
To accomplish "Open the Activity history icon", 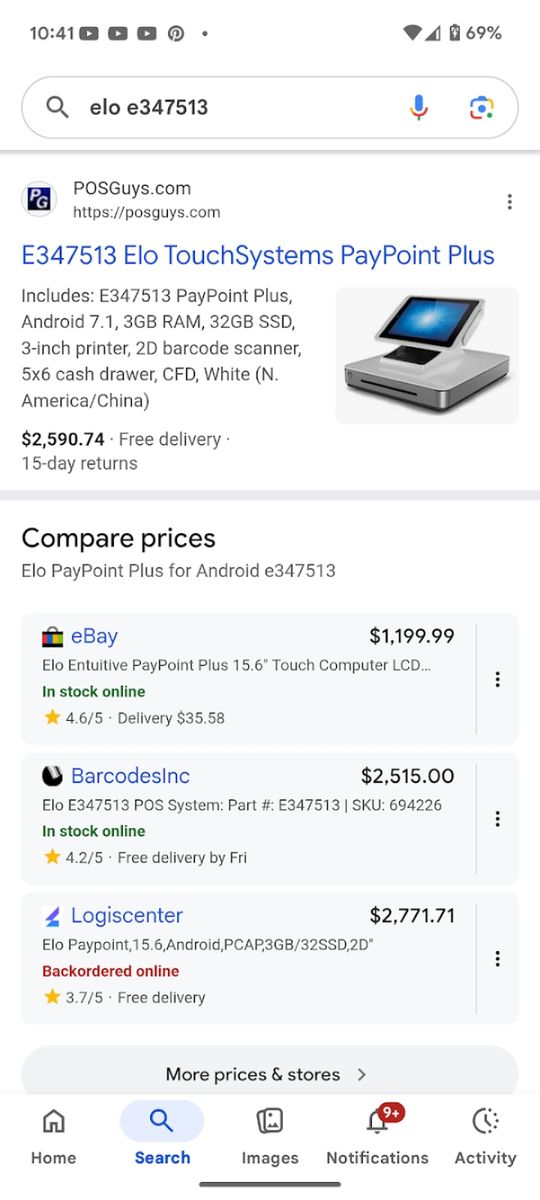I will coord(485,1122).
